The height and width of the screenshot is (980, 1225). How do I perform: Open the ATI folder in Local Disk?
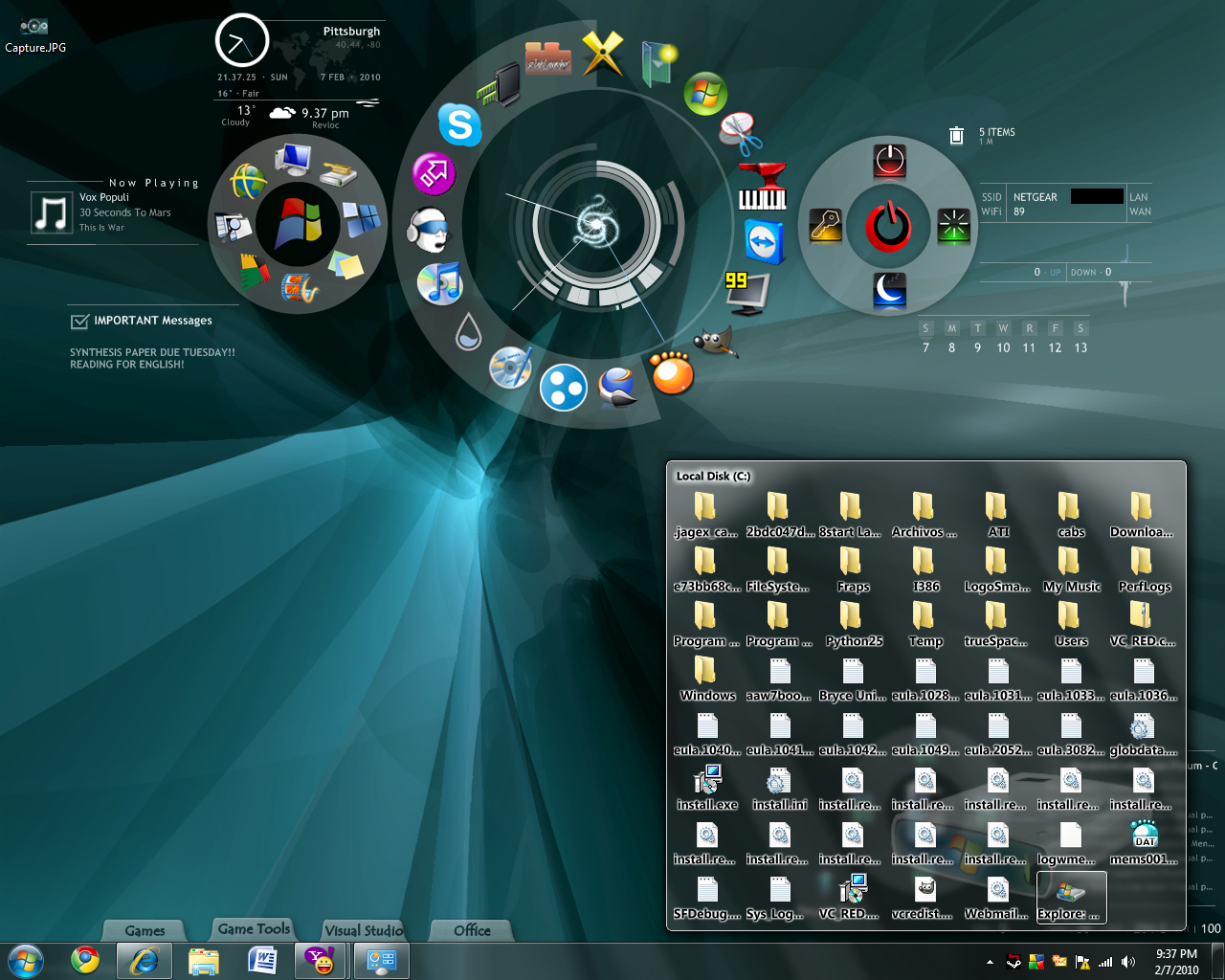point(998,515)
